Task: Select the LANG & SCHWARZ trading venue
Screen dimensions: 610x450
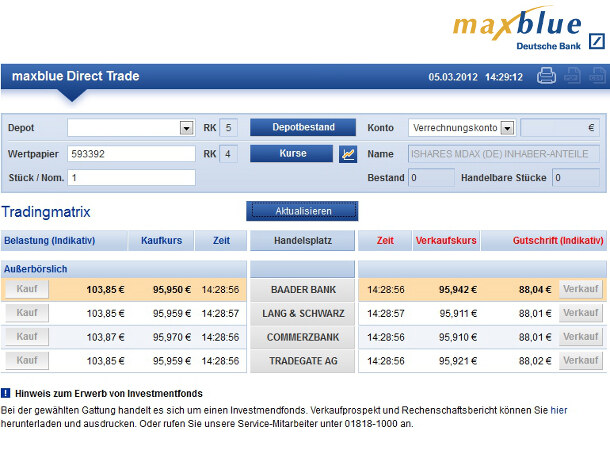Action: click(302, 313)
